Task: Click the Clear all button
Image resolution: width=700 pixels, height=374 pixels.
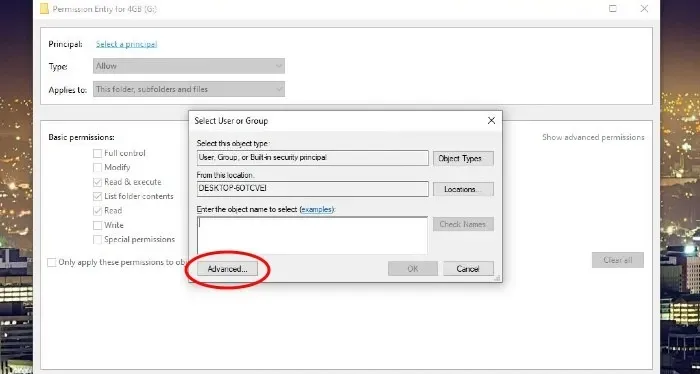Action: point(617,260)
